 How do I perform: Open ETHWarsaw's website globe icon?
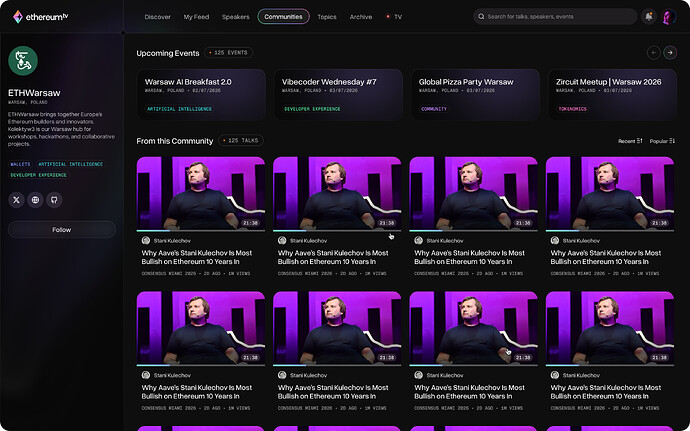(35, 200)
